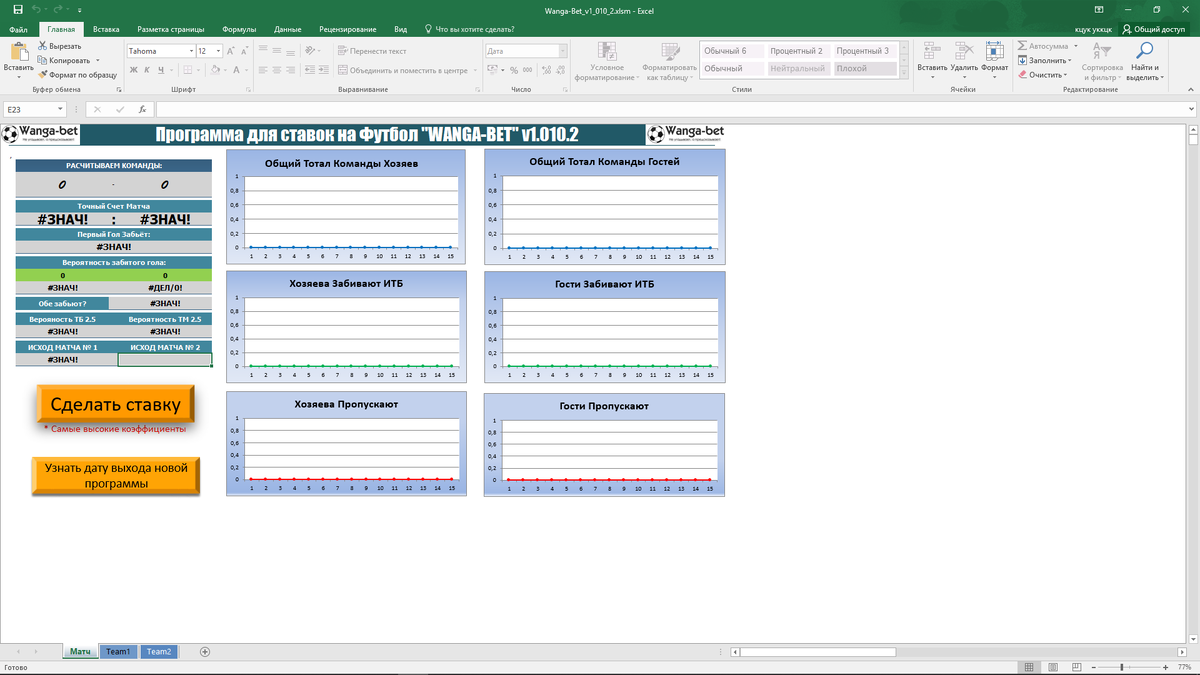Click the Paste (Вставить) clipboard icon
1200x675 pixels.
(18, 53)
